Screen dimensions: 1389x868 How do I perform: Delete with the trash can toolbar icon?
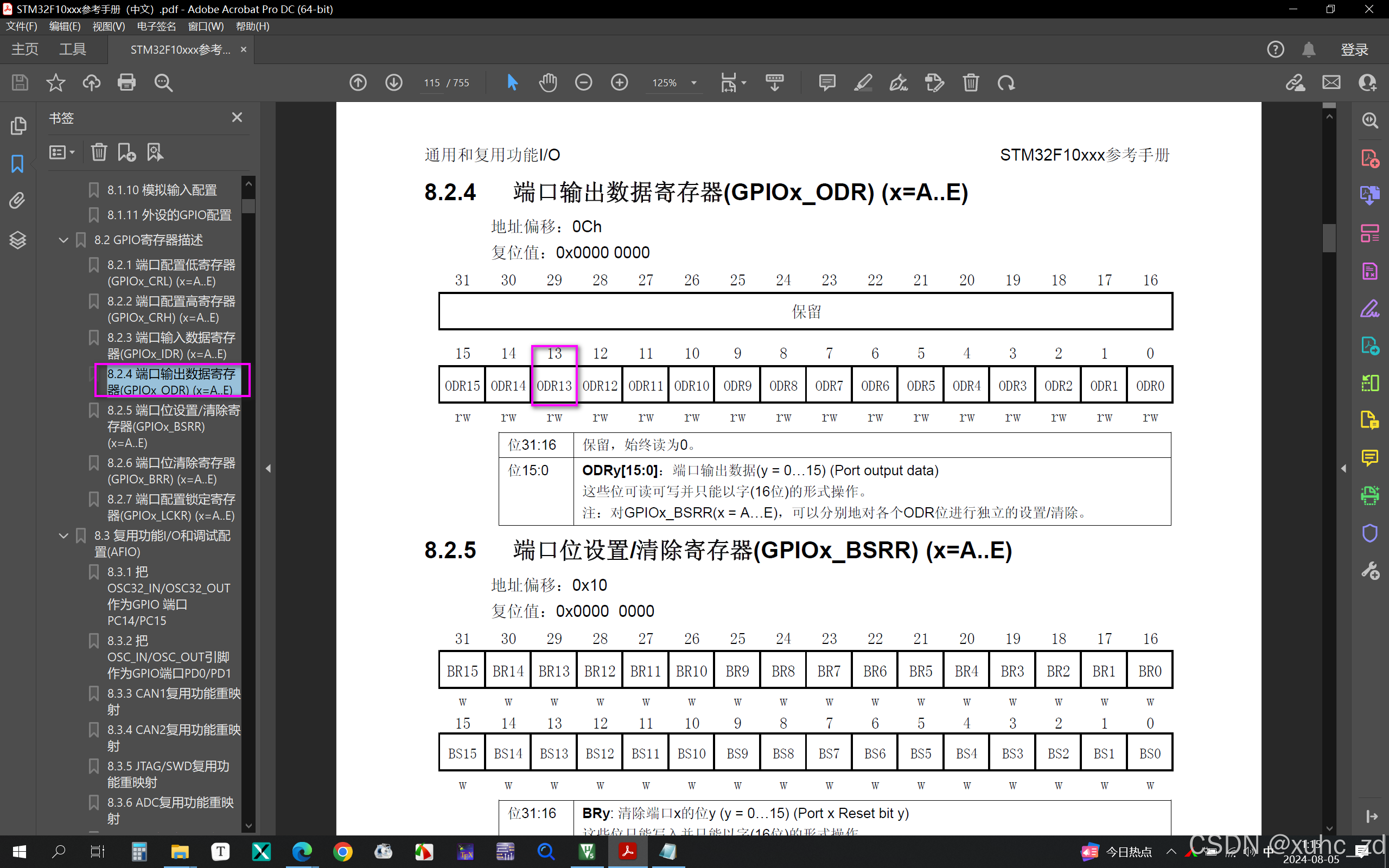pos(971,82)
